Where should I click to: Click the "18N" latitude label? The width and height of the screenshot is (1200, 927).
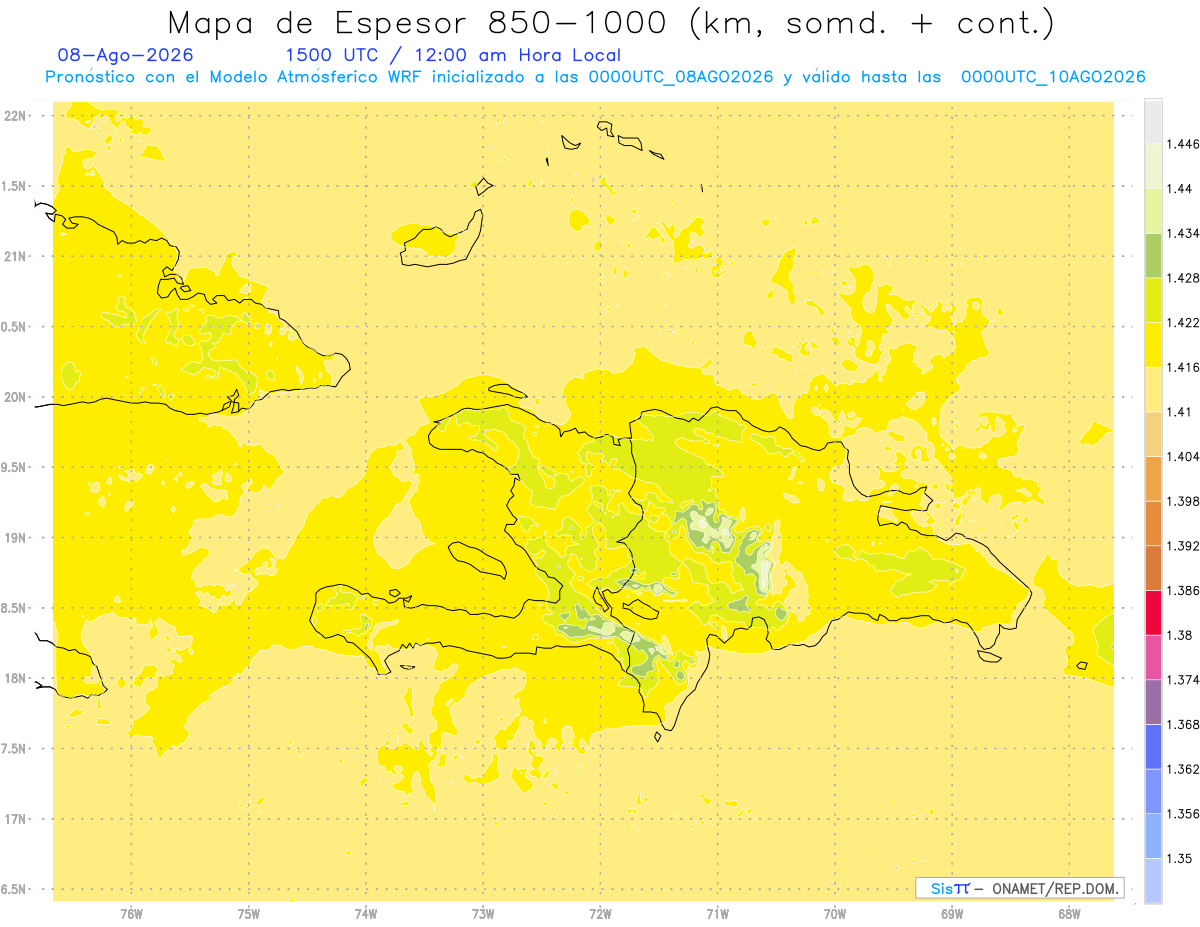[x=16, y=678]
